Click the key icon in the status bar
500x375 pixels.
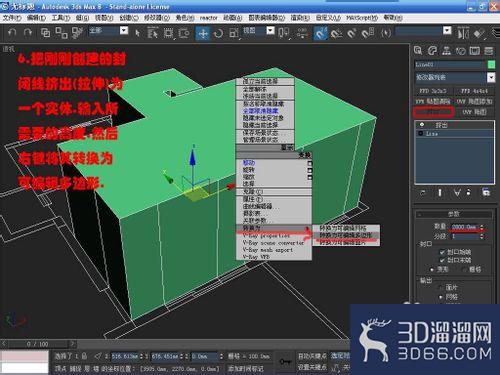pyautogui.click(x=285, y=361)
